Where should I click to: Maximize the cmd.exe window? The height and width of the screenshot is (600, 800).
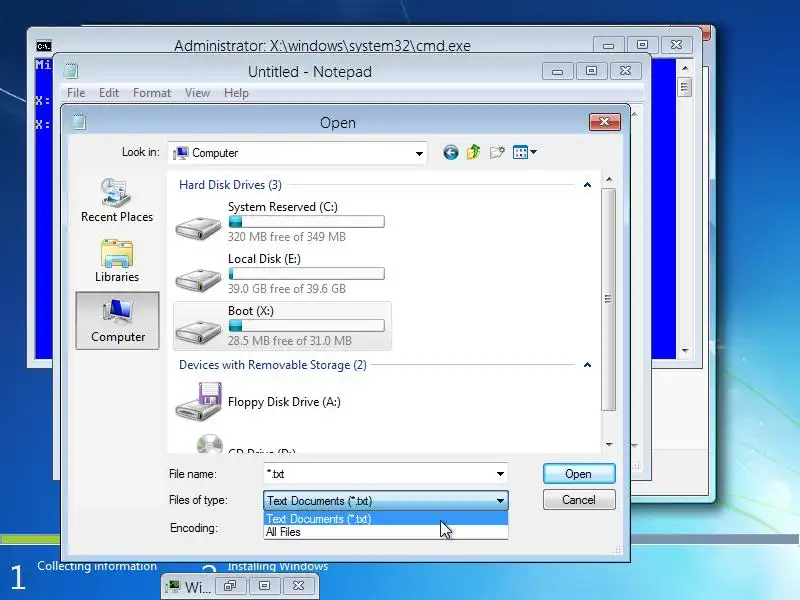[642, 45]
